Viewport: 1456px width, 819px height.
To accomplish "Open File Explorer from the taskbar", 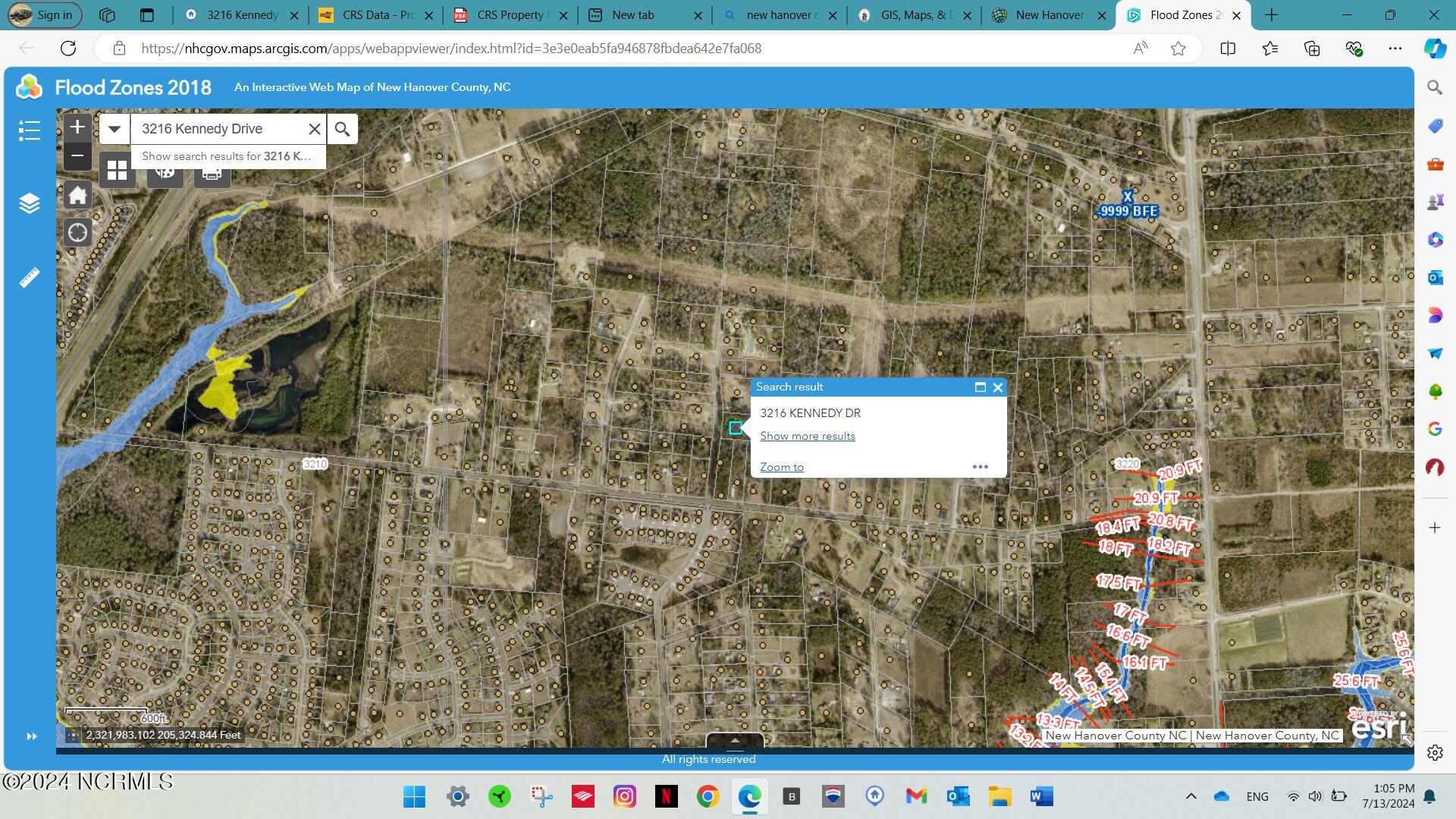I will coord(999,796).
